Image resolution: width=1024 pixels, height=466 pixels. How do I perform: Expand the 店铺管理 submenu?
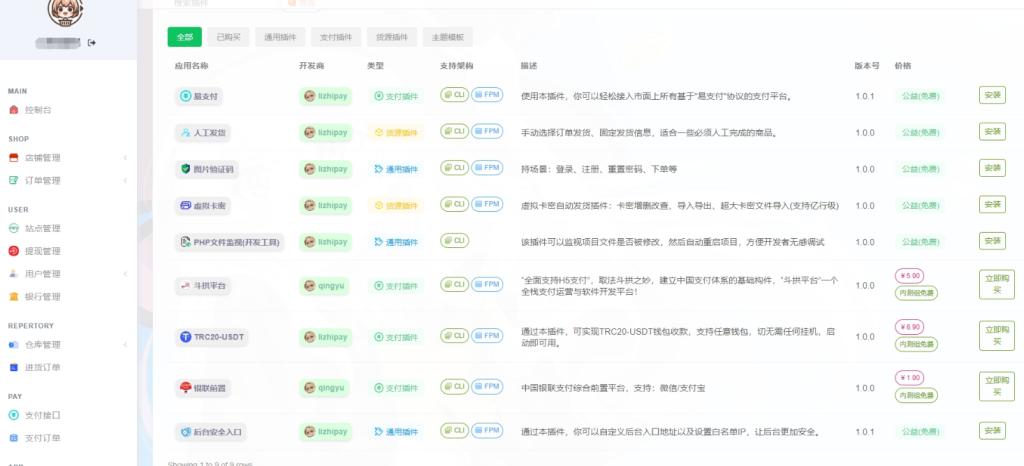pyautogui.click(x=125, y=158)
